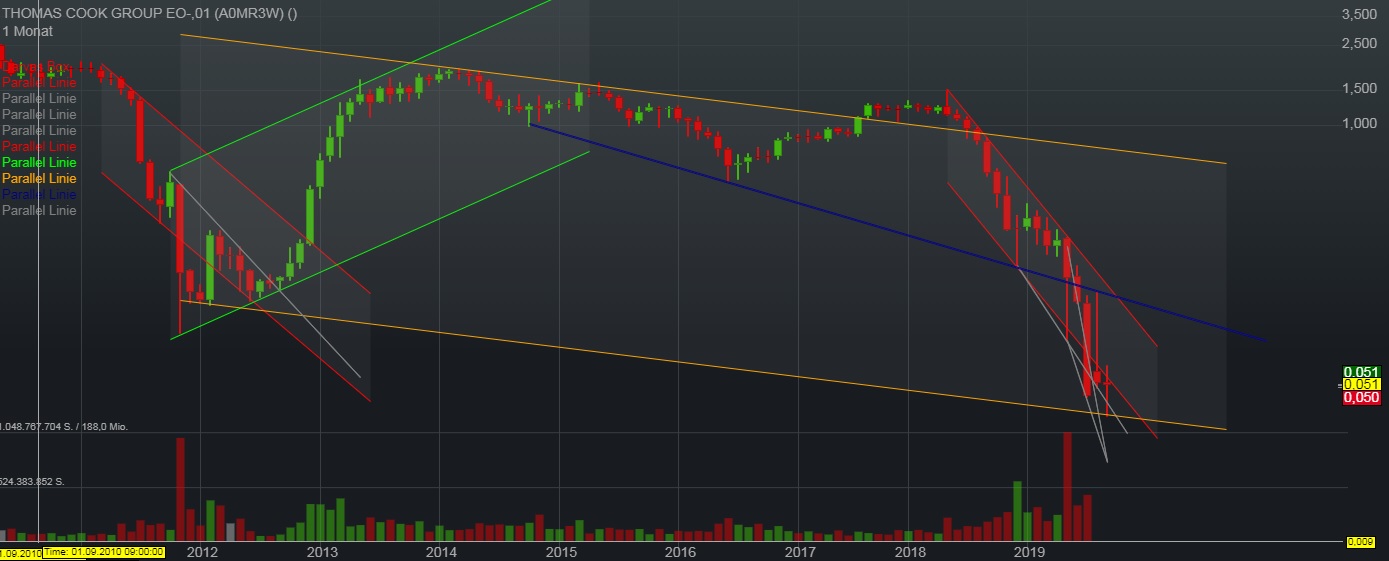The image size is (1389, 561).
Task: Select the dark blue descending trend line
Action: click(x=897, y=231)
